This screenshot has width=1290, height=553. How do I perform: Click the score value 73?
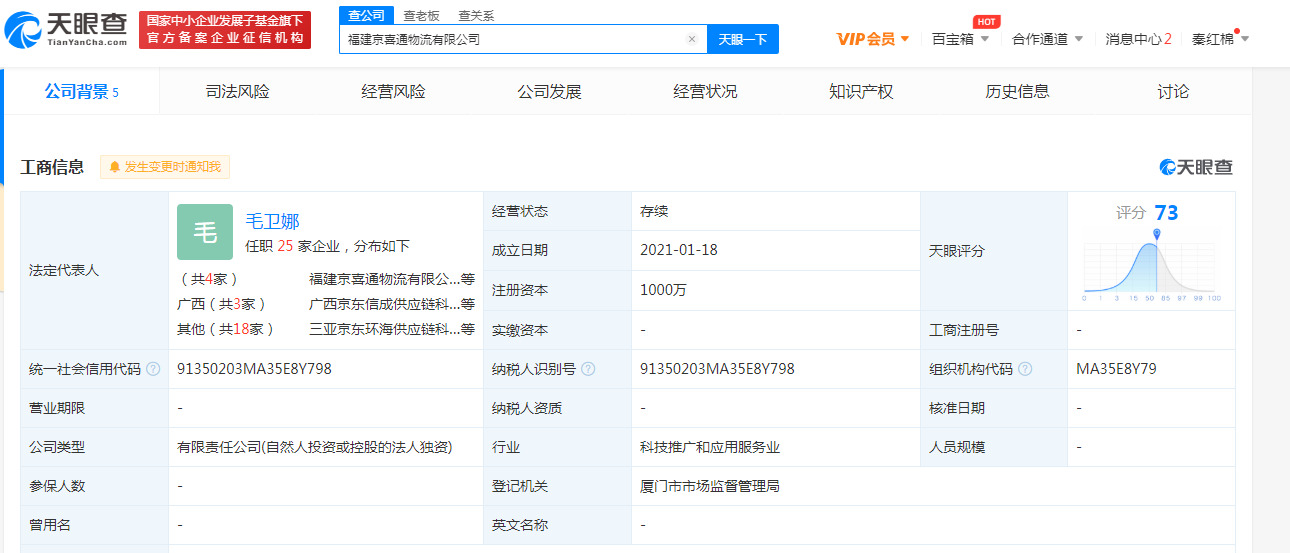click(x=1166, y=212)
